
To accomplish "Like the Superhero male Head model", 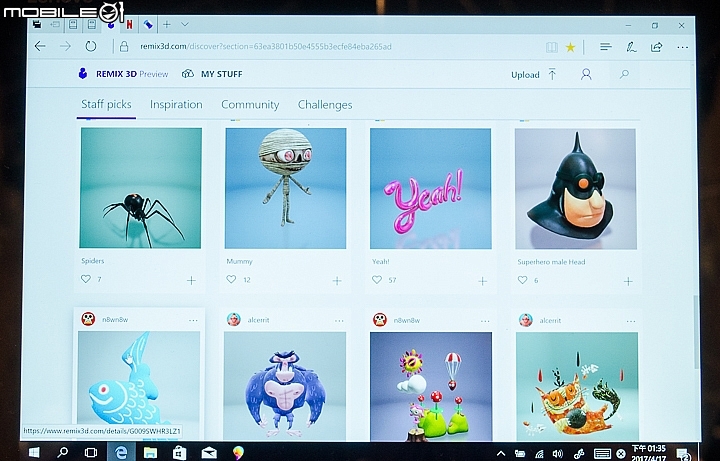I will coord(522,280).
